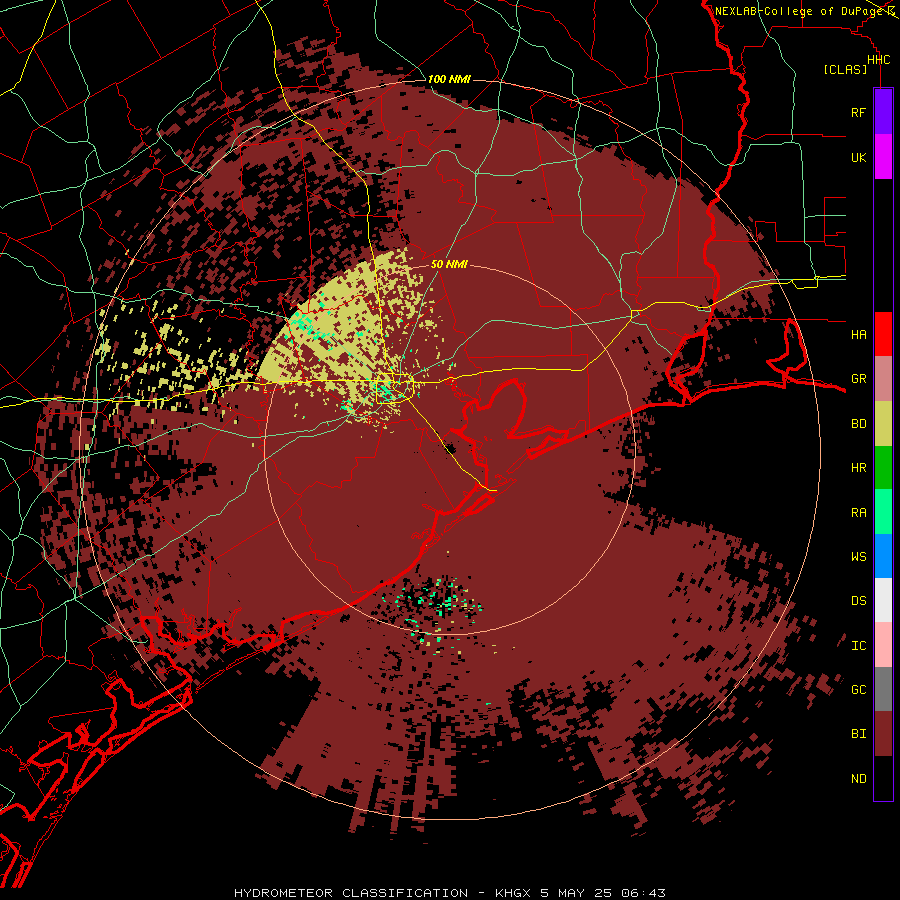Click the 50 NMI range ring label

449,264
